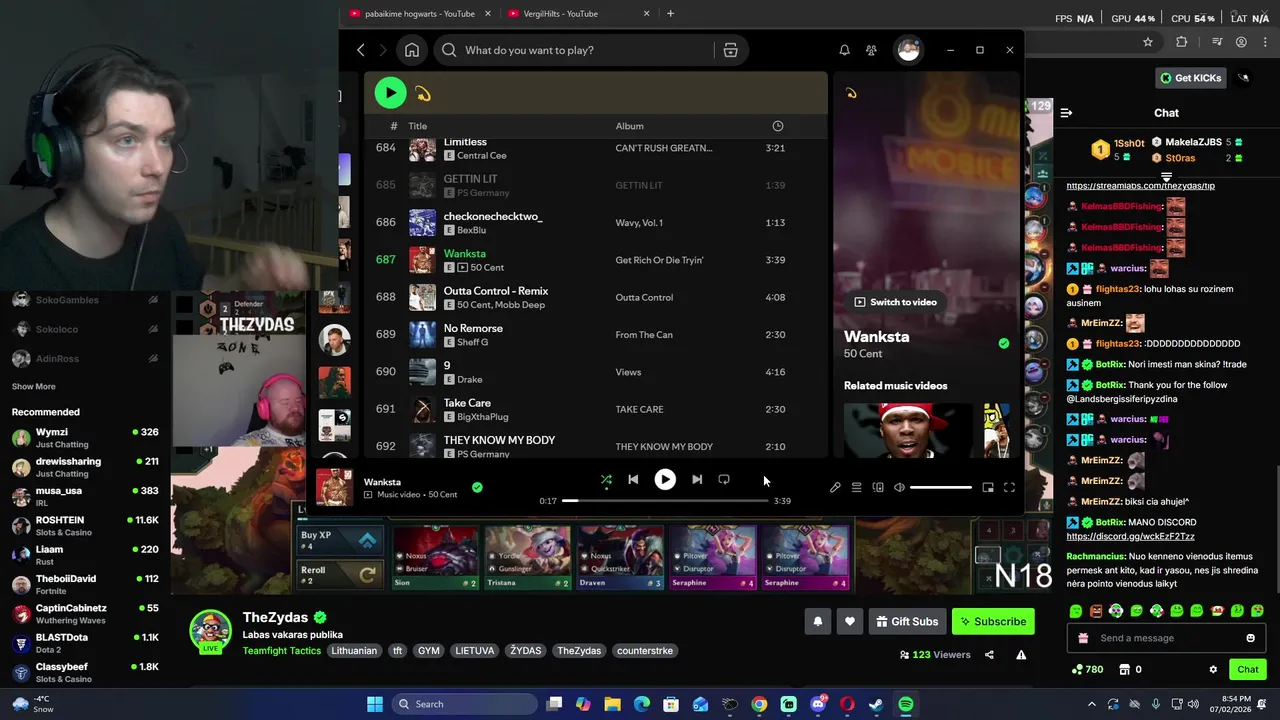1280x720 pixels.
Task: Click 'Switch to video' button
Action: tap(896, 302)
